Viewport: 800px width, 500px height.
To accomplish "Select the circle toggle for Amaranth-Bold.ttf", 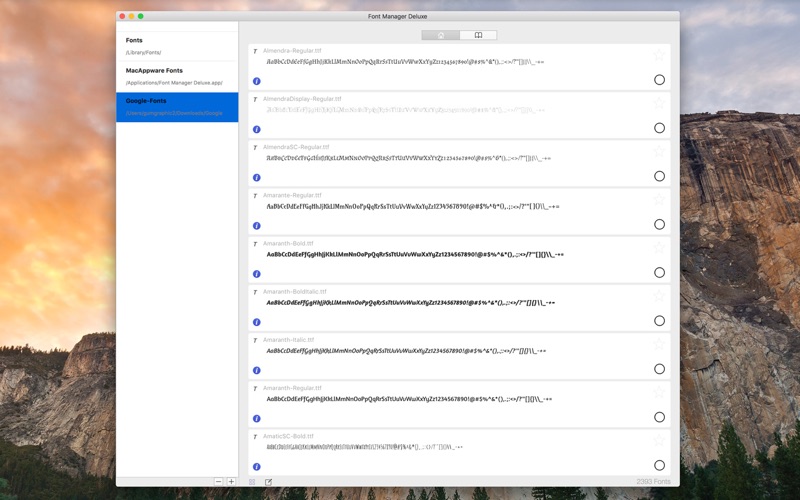I will click(659, 272).
